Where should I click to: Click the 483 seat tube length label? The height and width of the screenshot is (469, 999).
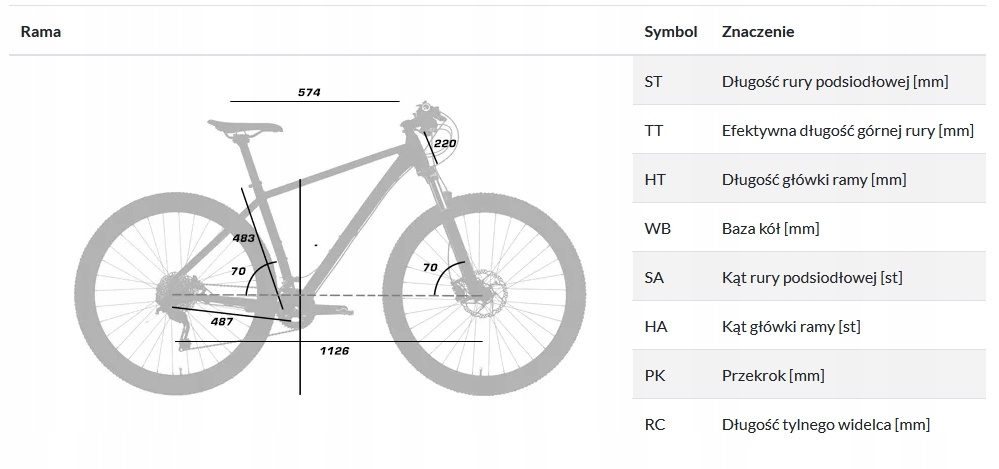pyautogui.click(x=243, y=238)
